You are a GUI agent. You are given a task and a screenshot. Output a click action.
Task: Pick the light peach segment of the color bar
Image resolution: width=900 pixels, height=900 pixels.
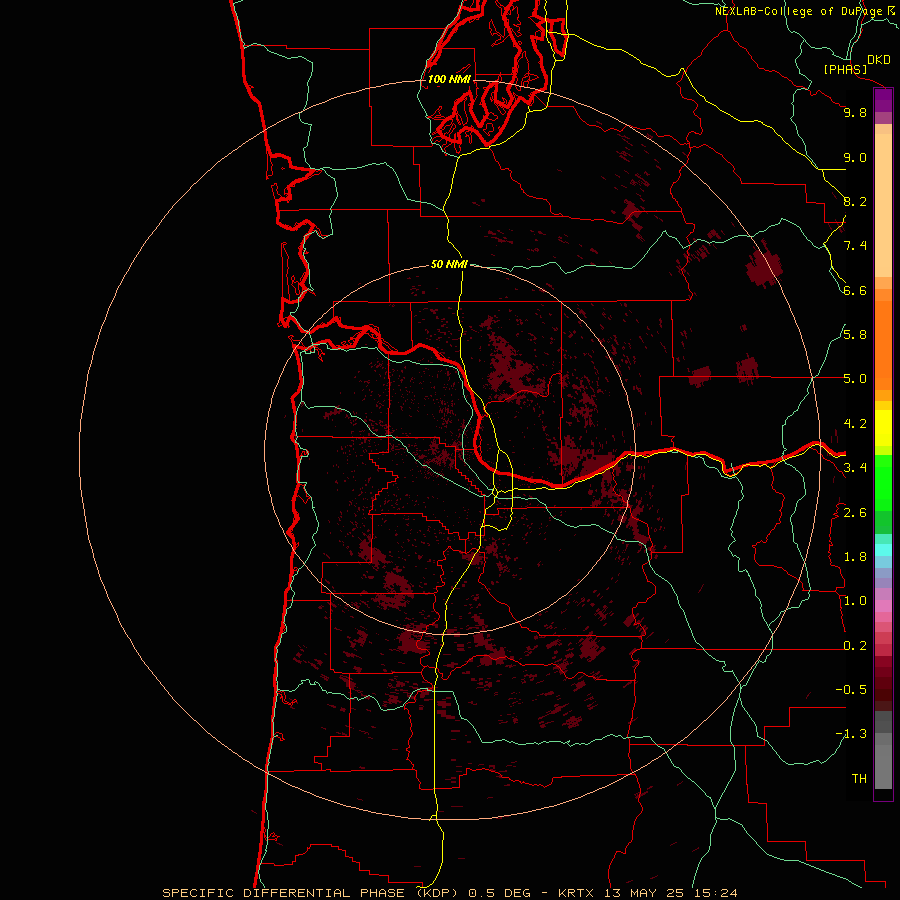click(x=883, y=205)
